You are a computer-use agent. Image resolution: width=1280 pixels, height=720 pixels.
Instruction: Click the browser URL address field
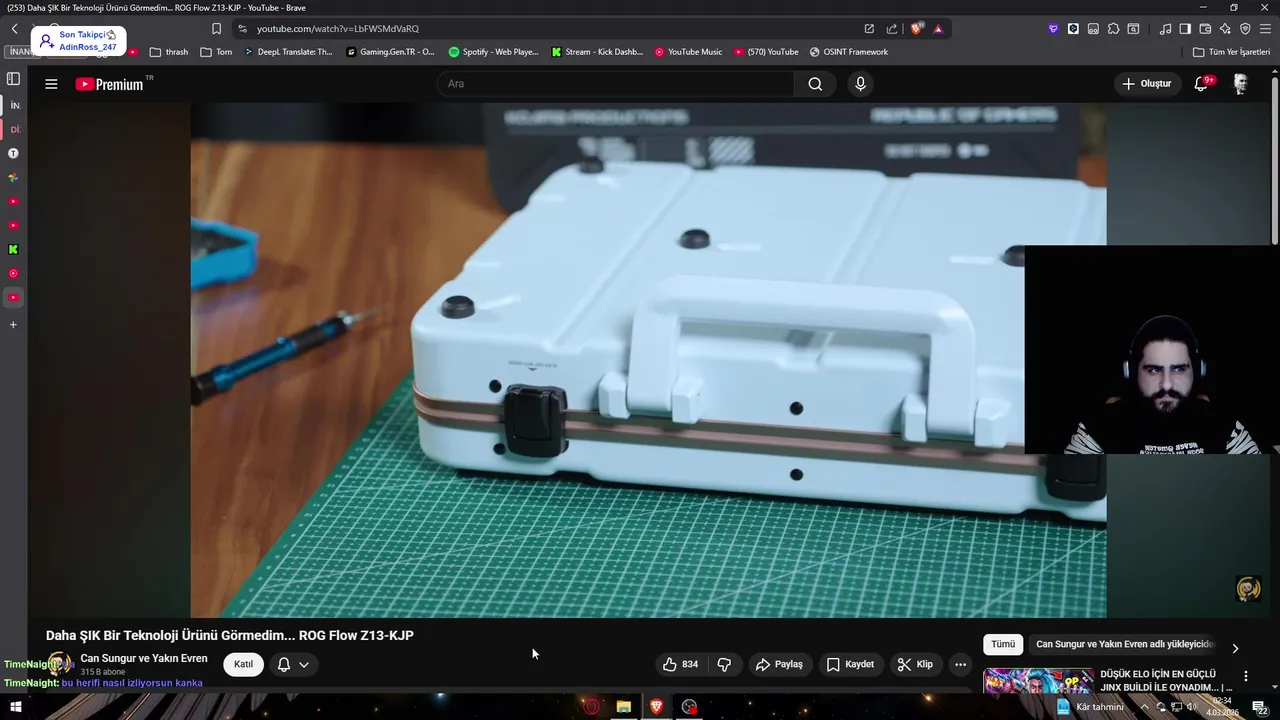550,29
